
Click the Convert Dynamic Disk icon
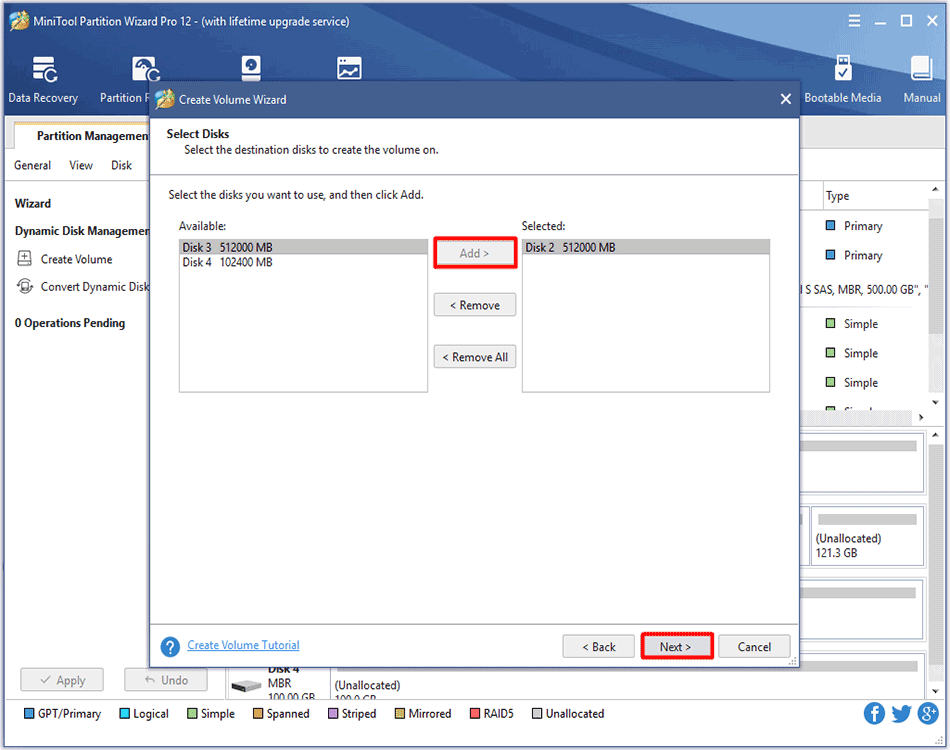point(25,286)
